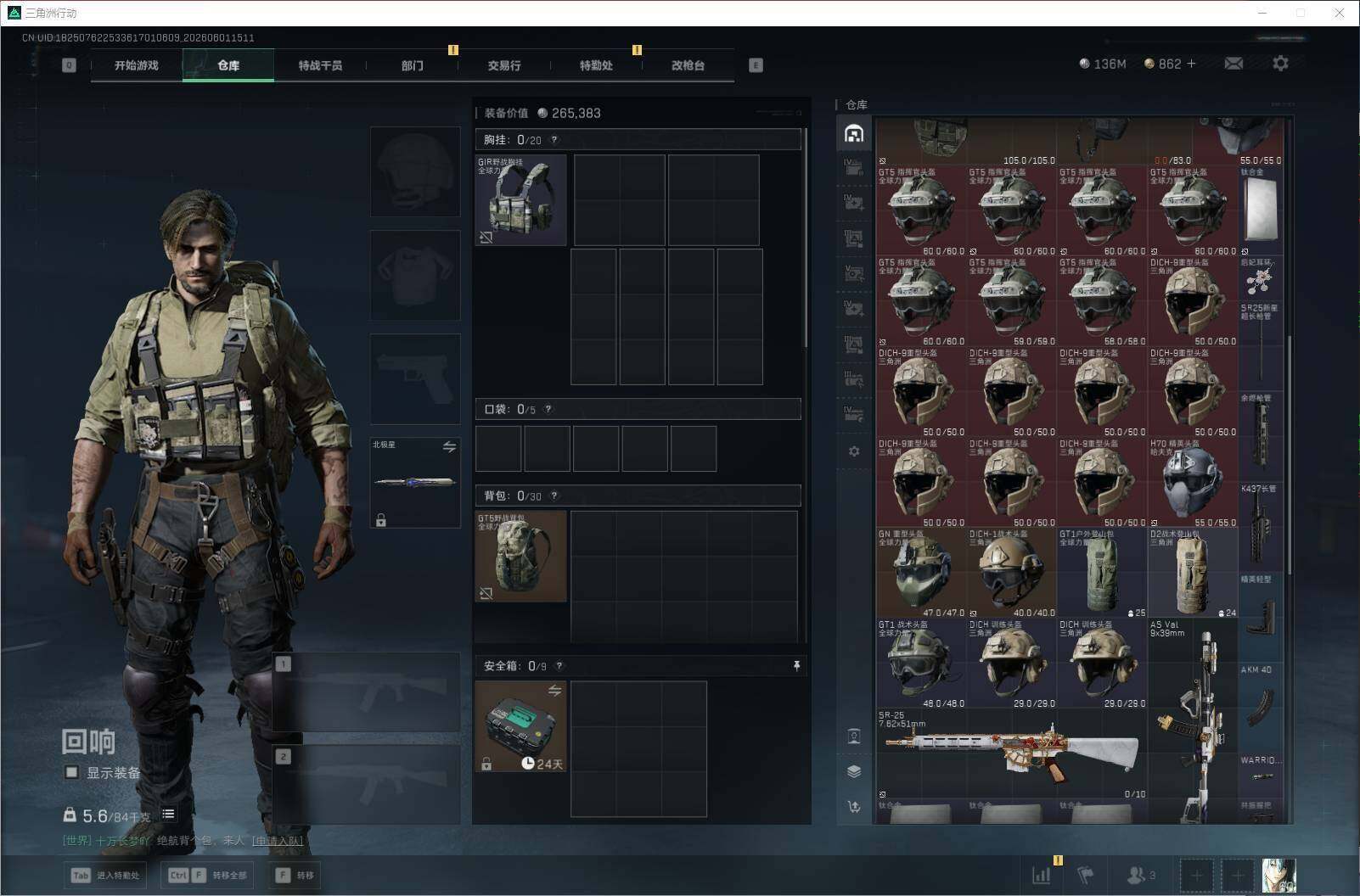The image size is (1360, 896).
Task: Select the GT5 helmet with 58.0/58.0 durability
Action: [1103, 301]
